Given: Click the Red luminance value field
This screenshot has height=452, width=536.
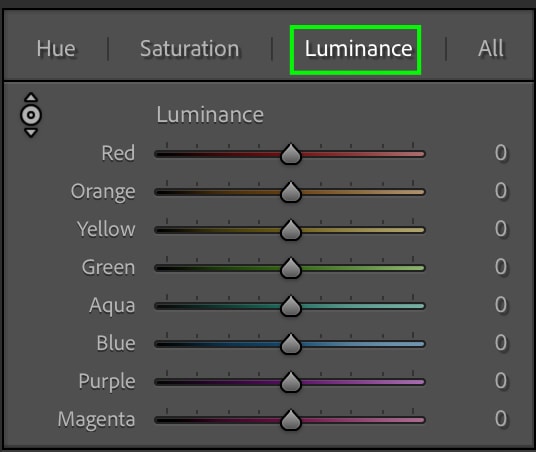Looking at the screenshot, I should point(500,153).
